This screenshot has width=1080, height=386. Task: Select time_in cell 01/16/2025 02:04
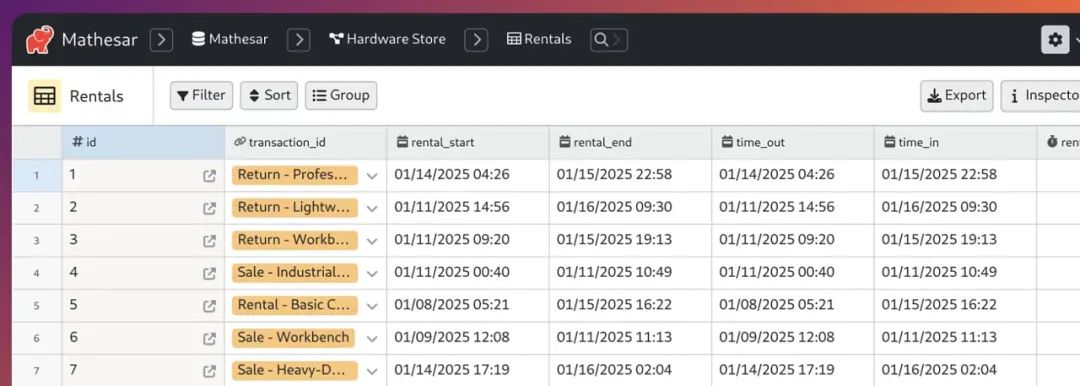[956, 371]
